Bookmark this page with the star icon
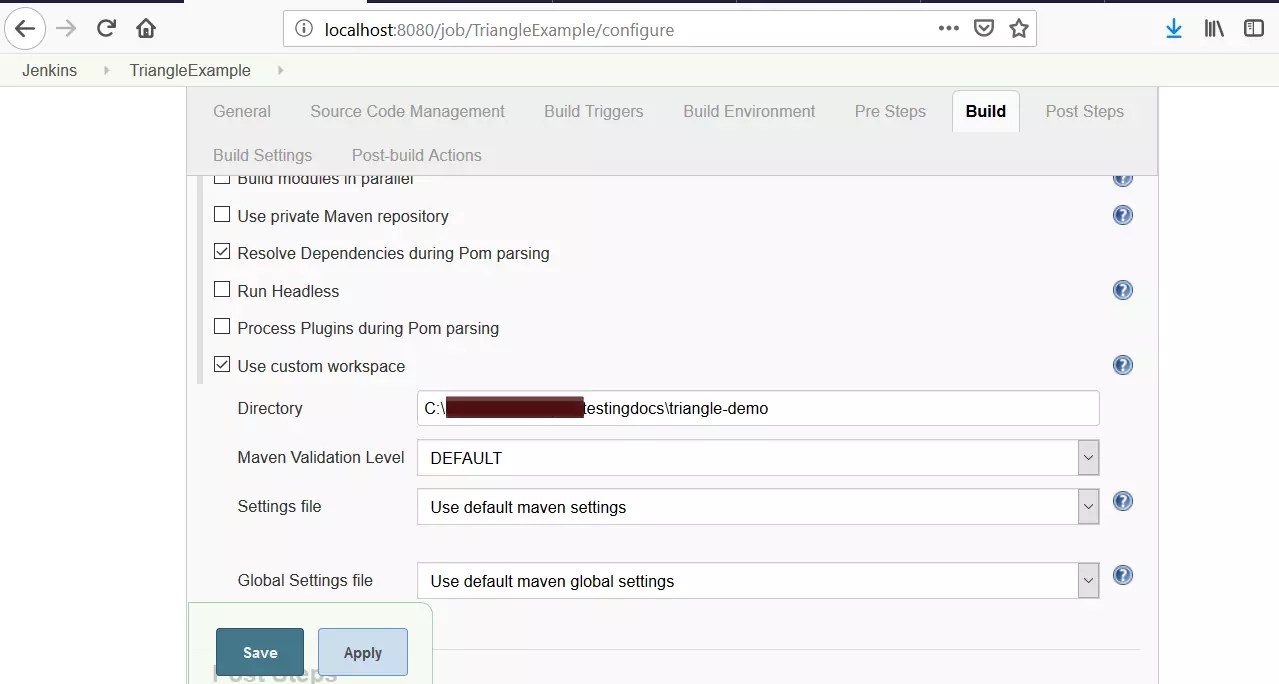 click(x=1018, y=29)
